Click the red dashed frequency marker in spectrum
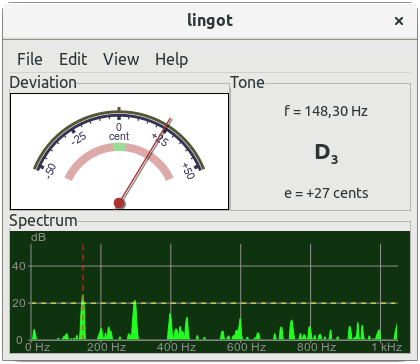 [x=83, y=292]
